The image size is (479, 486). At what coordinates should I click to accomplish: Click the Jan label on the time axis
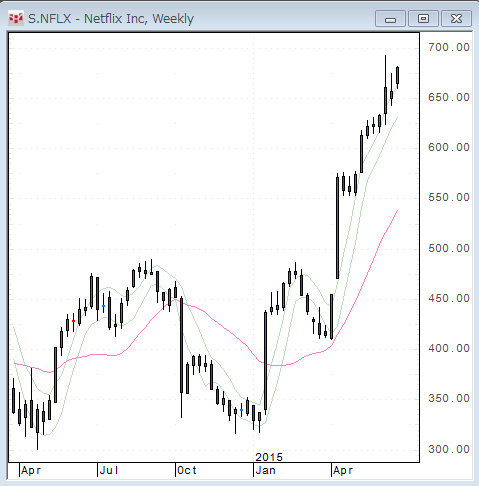[x=265, y=471]
